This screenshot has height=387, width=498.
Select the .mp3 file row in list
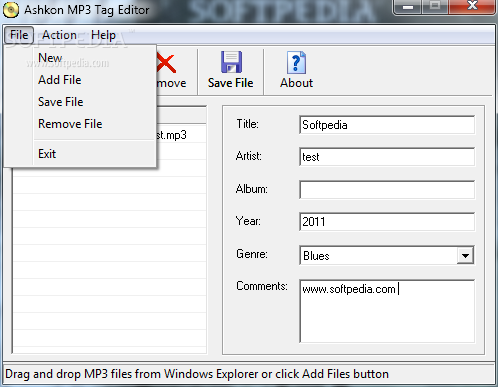[x=181, y=135]
